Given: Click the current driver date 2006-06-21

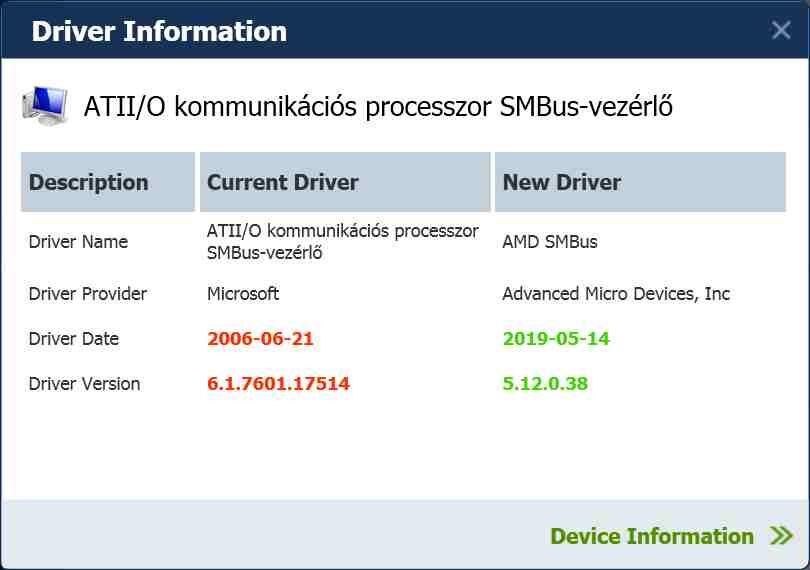Looking at the screenshot, I should (260, 339).
